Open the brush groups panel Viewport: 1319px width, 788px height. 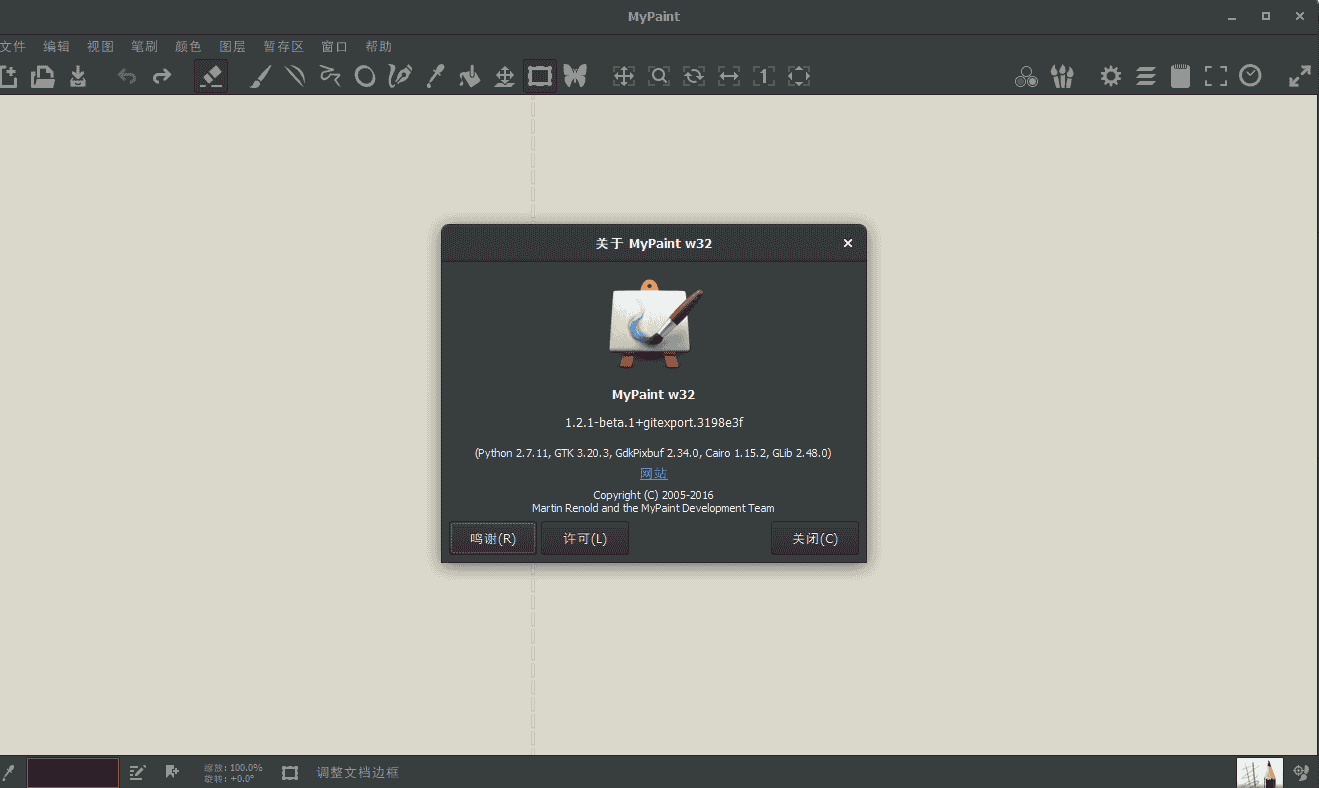(x=1062, y=75)
